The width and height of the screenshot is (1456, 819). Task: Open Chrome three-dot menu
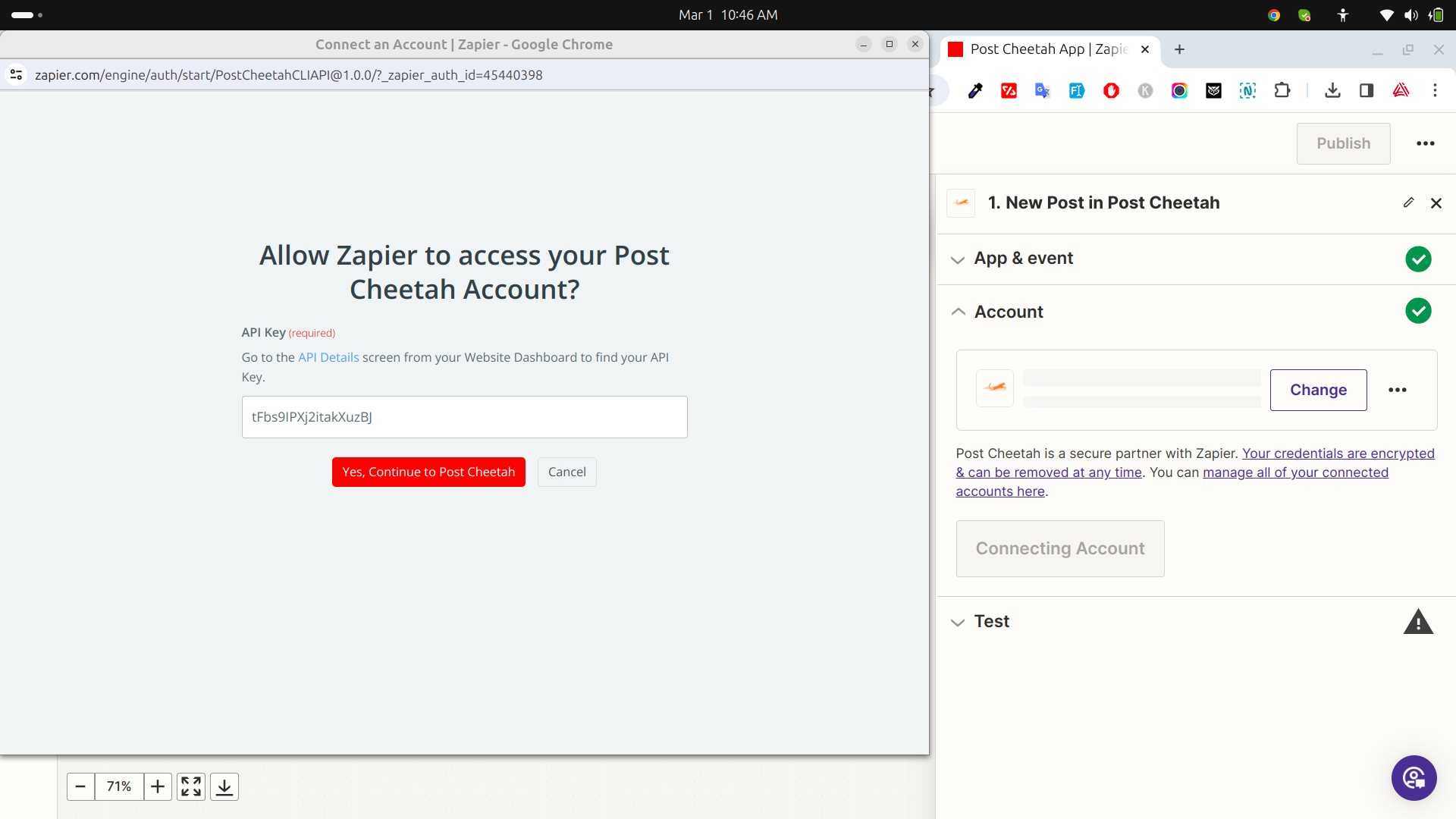click(1435, 90)
